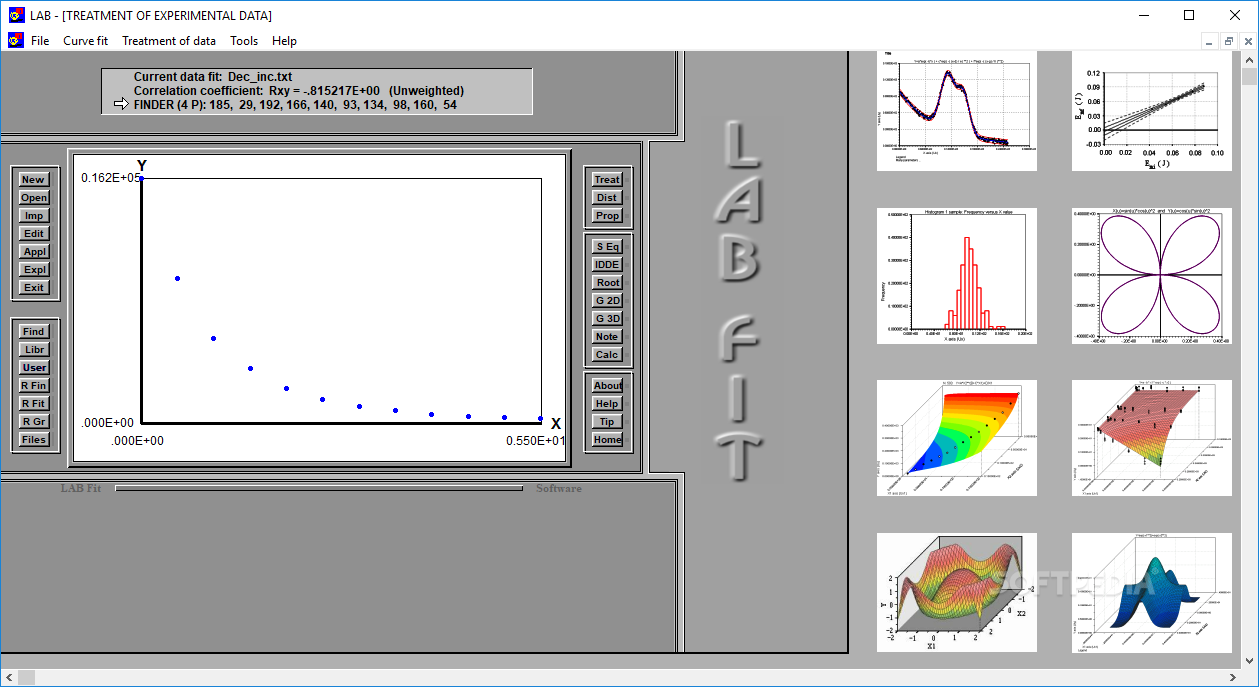
Task: Show the About information button
Action: (x=607, y=386)
